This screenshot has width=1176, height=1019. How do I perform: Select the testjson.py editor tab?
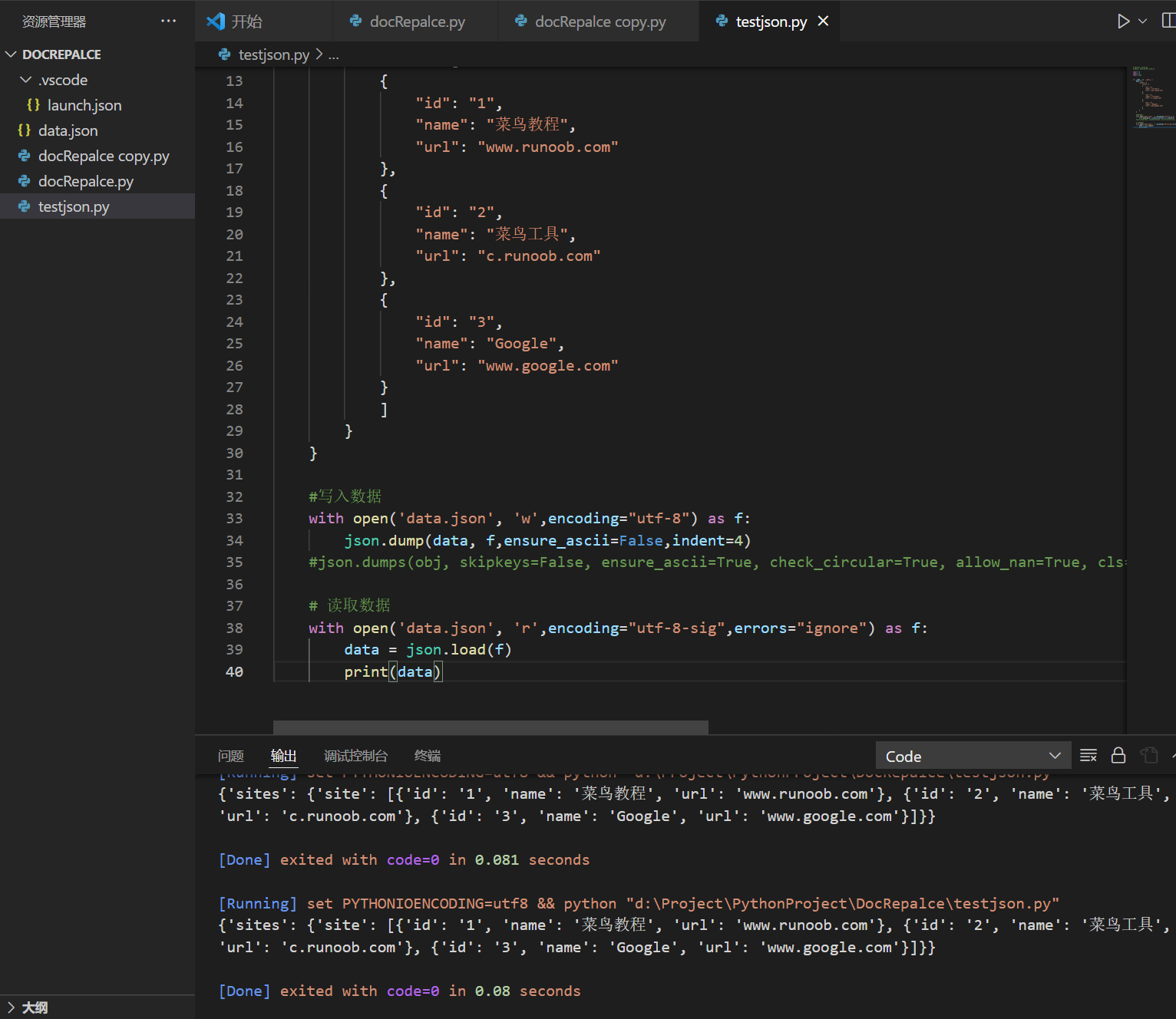click(x=770, y=21)
